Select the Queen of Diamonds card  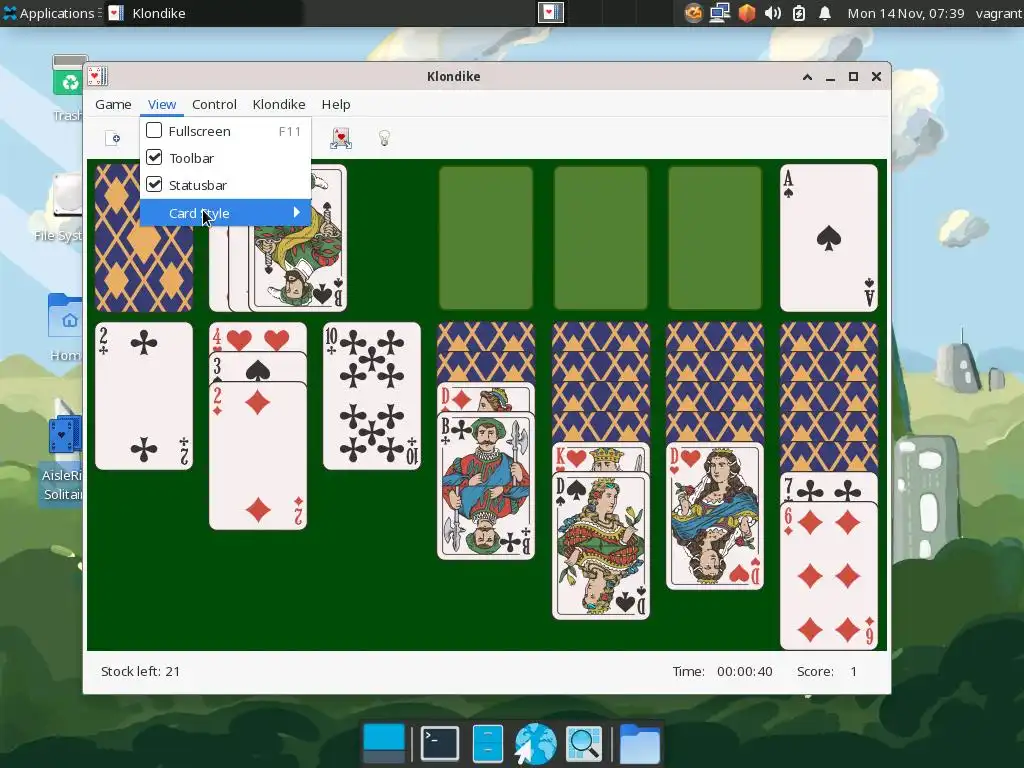click(486, 398)
